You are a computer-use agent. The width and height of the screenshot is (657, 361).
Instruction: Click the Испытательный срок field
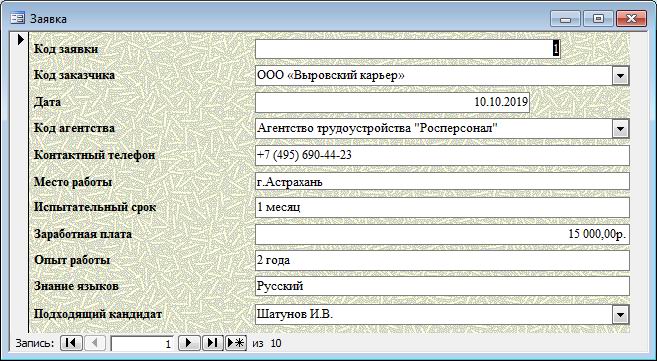tap(442, 207)
